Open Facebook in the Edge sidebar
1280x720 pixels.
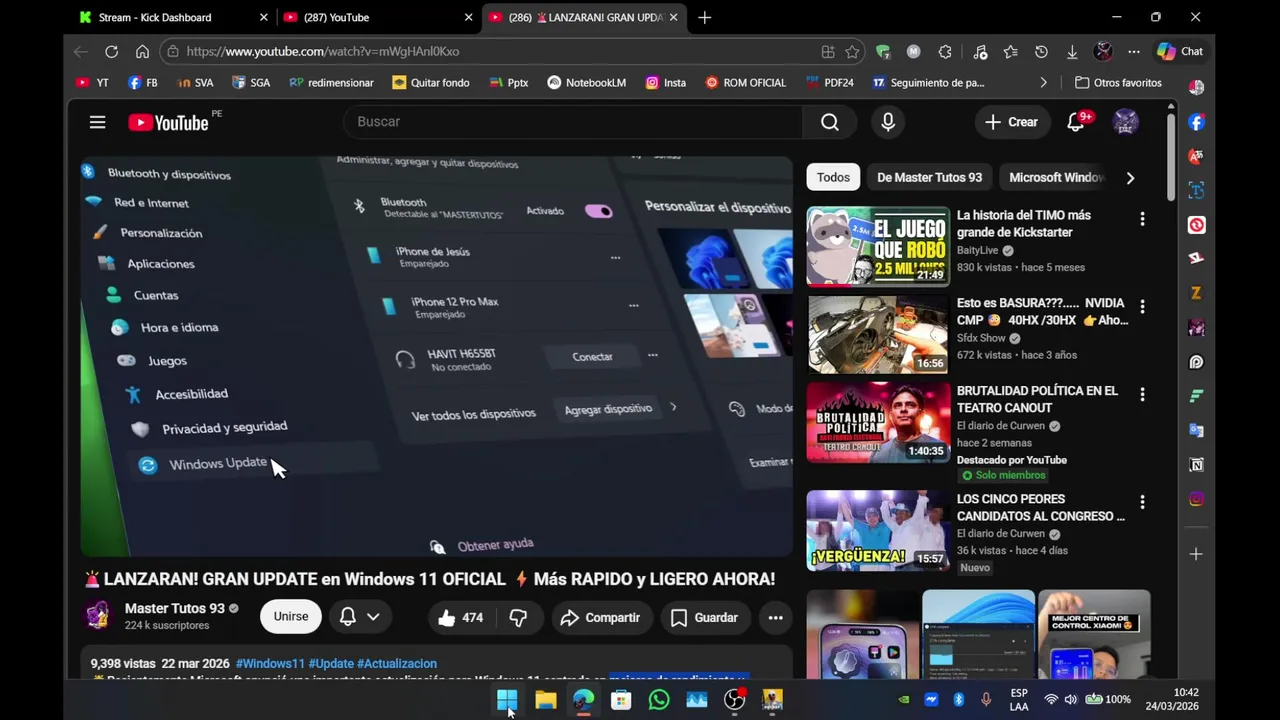point(1196,122)
